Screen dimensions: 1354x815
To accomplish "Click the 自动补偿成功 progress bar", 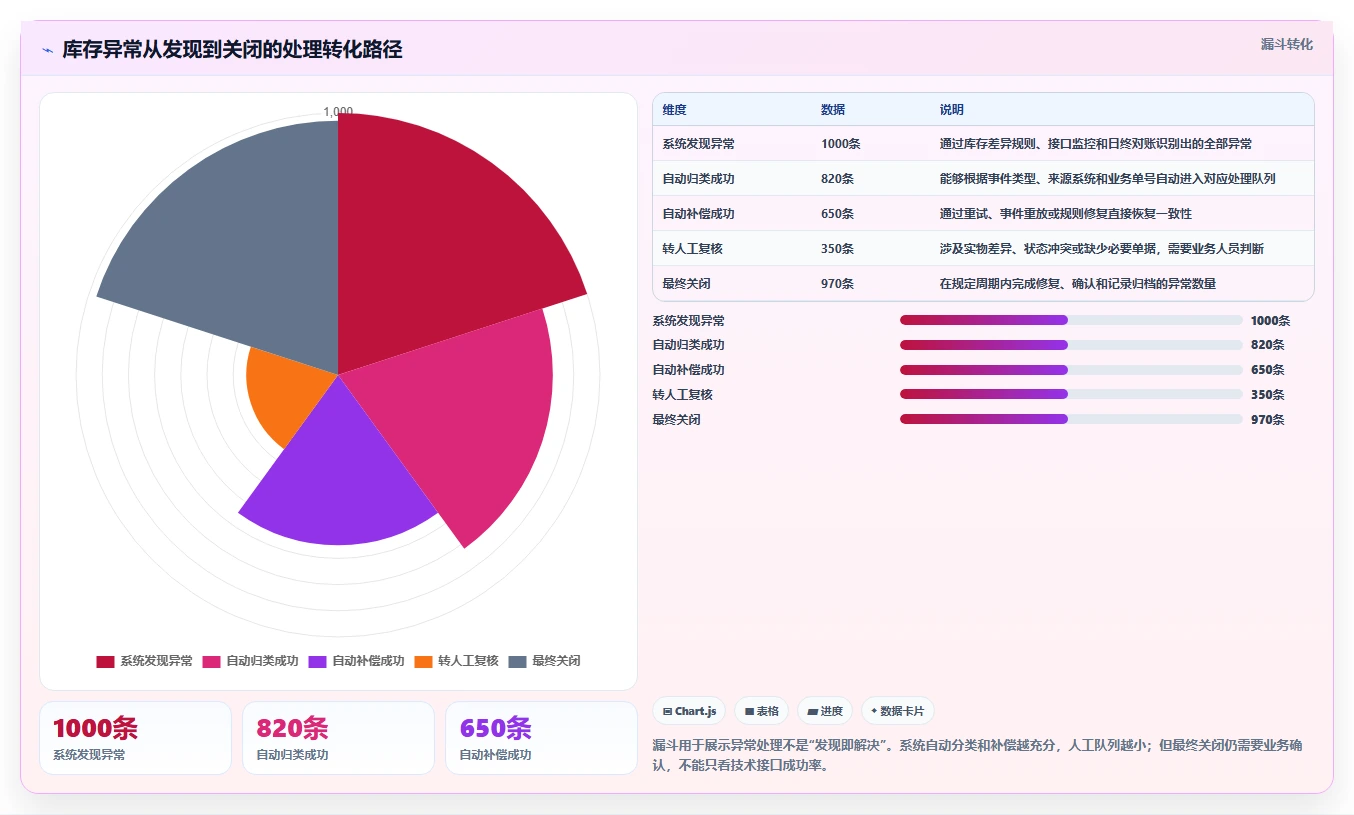I will [1071, 370].
